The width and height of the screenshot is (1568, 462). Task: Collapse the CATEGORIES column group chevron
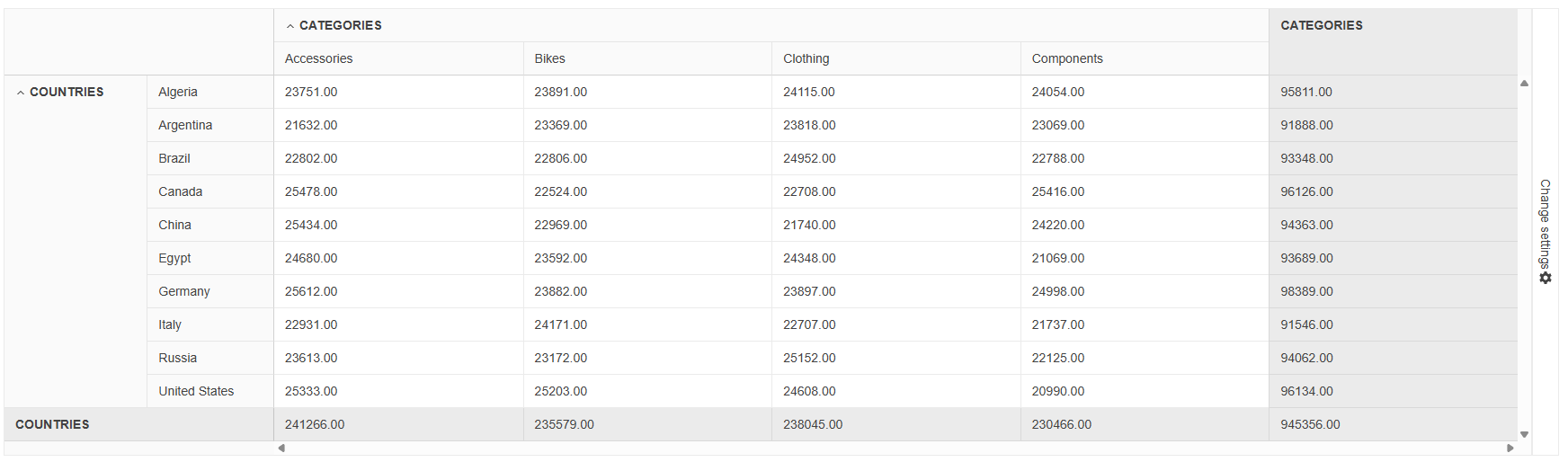click(290, 26)
